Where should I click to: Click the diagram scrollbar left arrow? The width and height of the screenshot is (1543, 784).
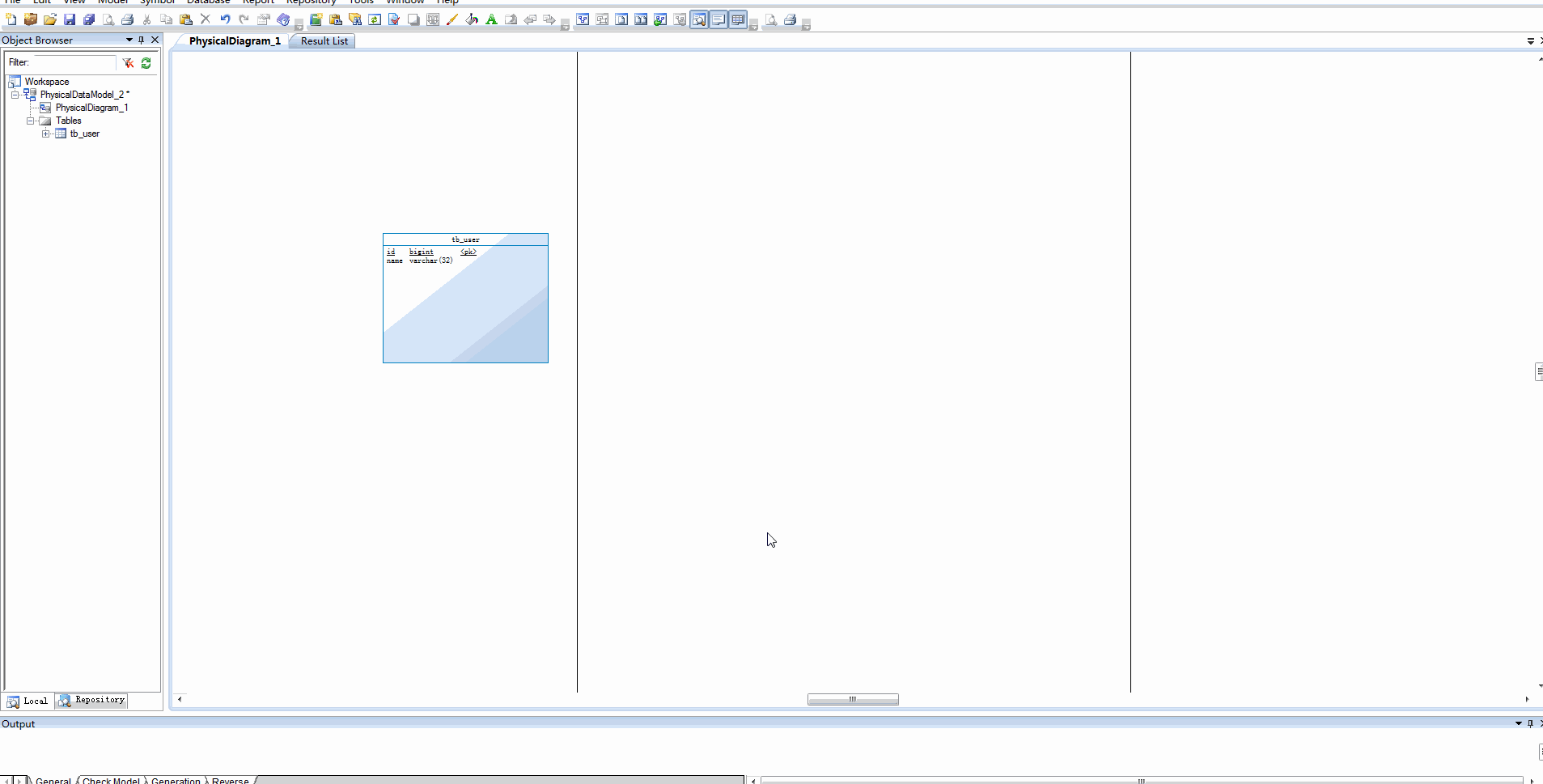180,699
